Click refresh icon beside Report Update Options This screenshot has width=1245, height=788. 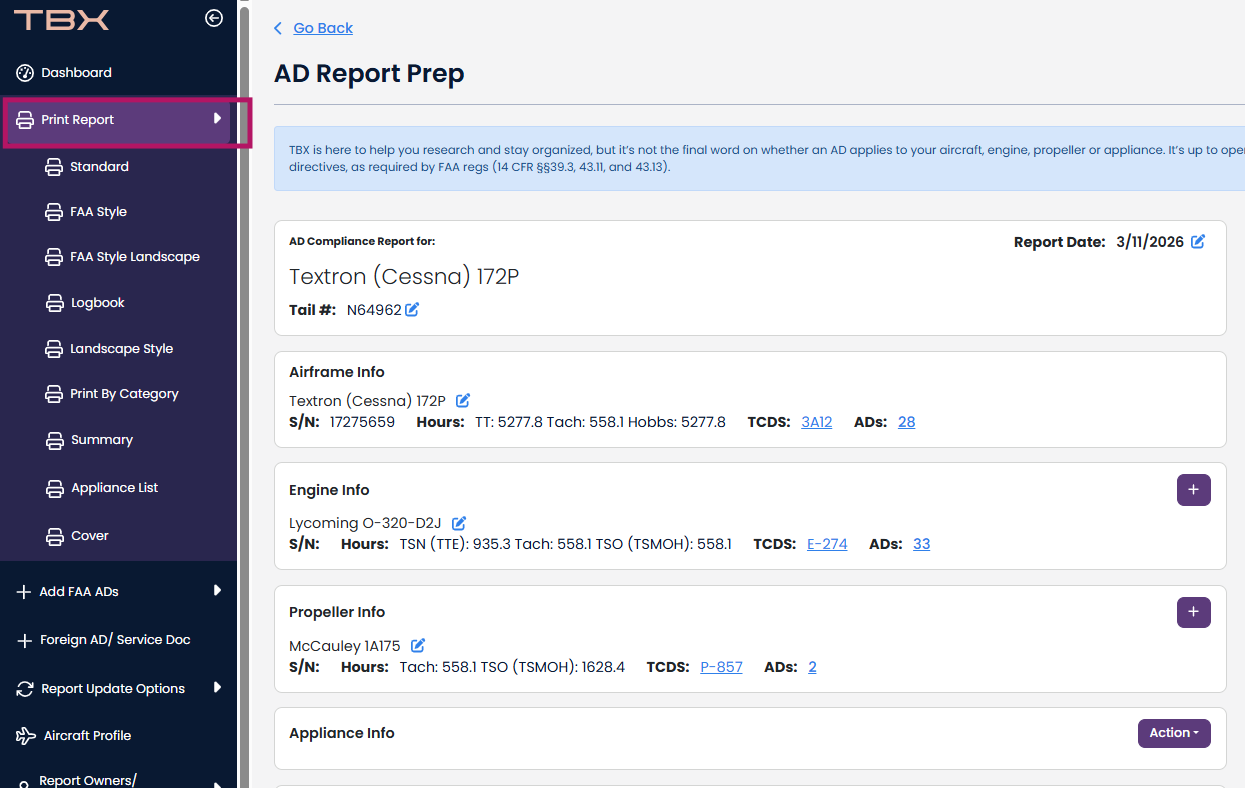coord(25,689)
